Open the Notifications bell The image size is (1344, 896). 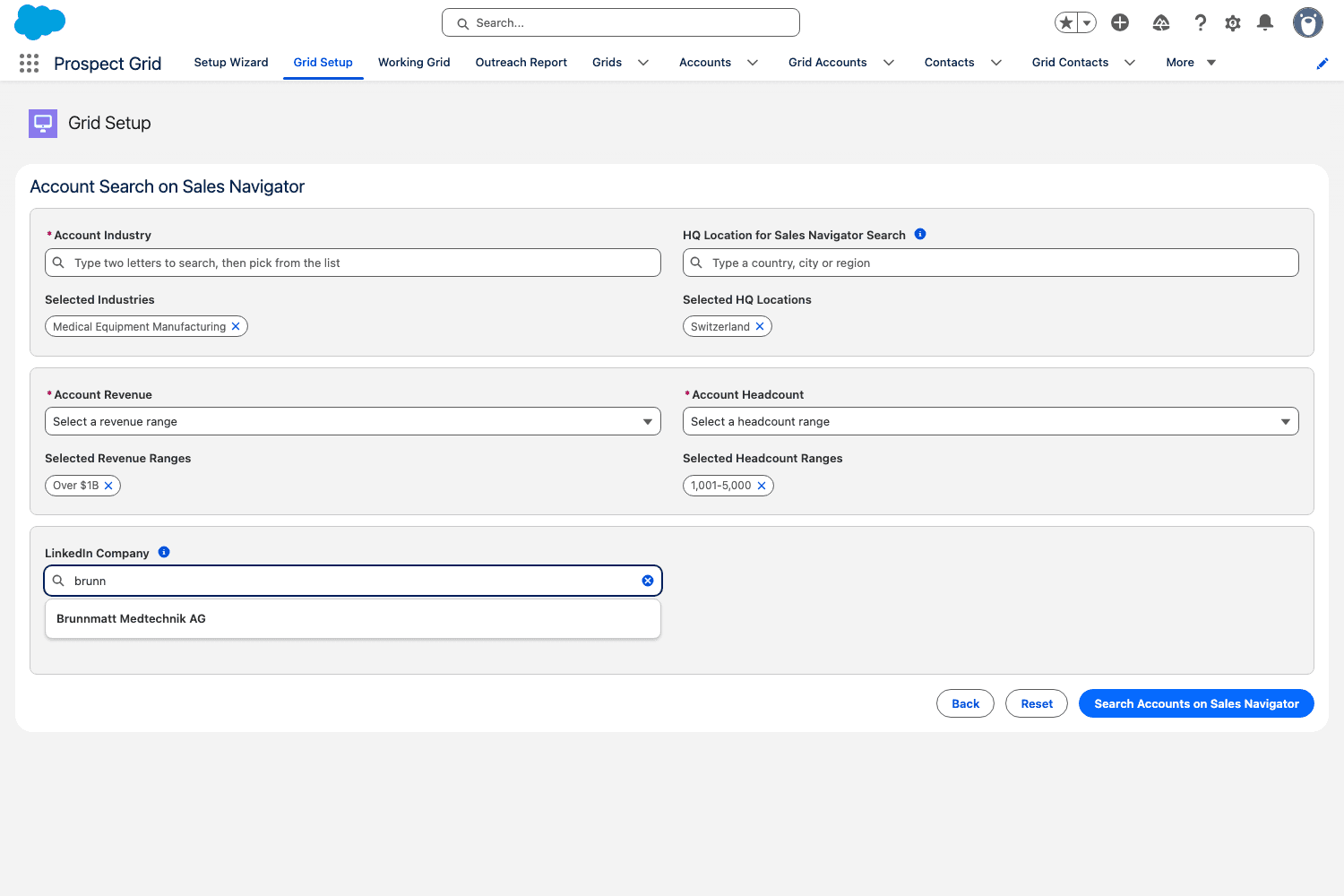[x=1265, y=22]
